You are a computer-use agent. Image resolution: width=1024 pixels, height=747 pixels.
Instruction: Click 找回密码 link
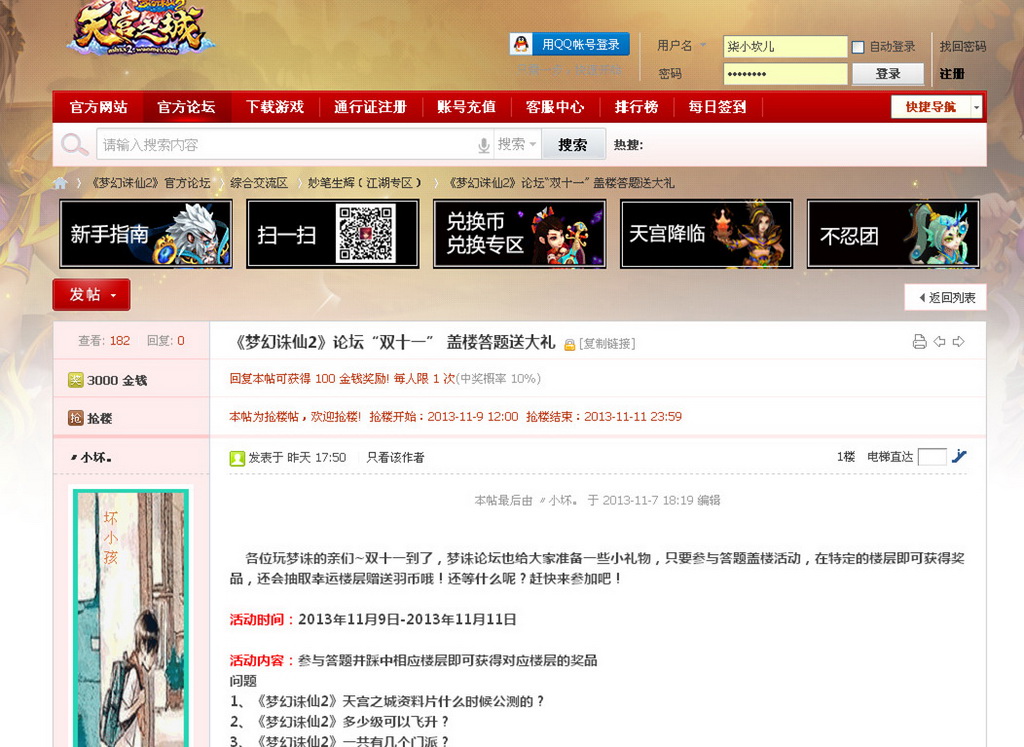click(x=963, y=46)
